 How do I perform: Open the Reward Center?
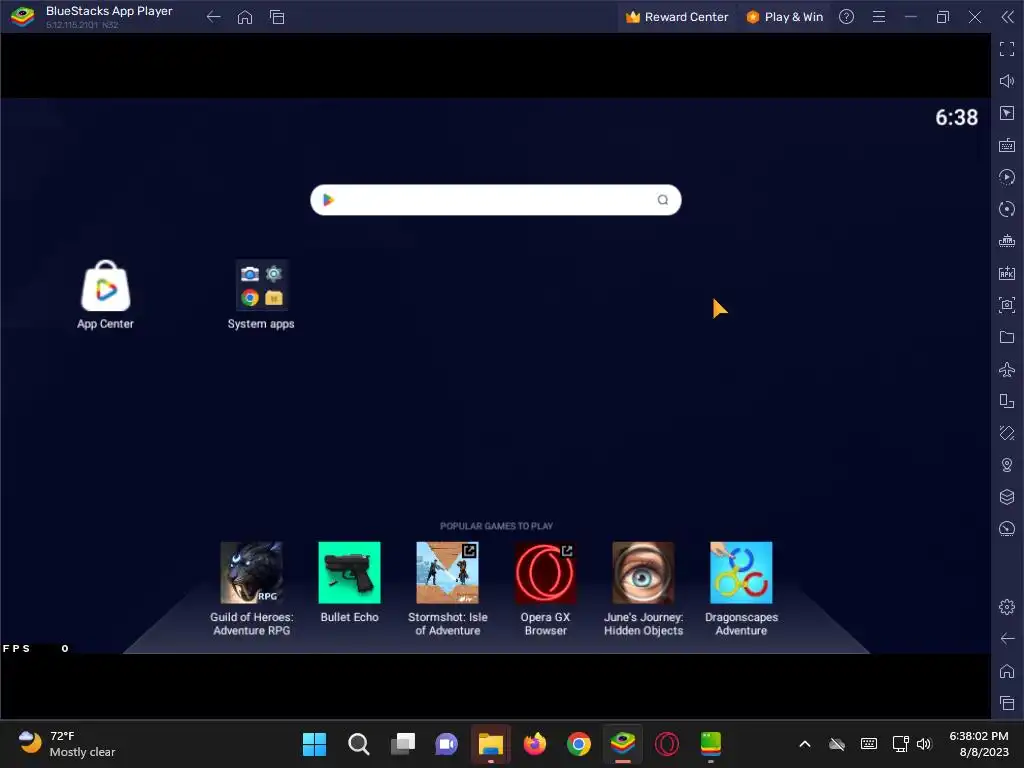coord(677,17)
